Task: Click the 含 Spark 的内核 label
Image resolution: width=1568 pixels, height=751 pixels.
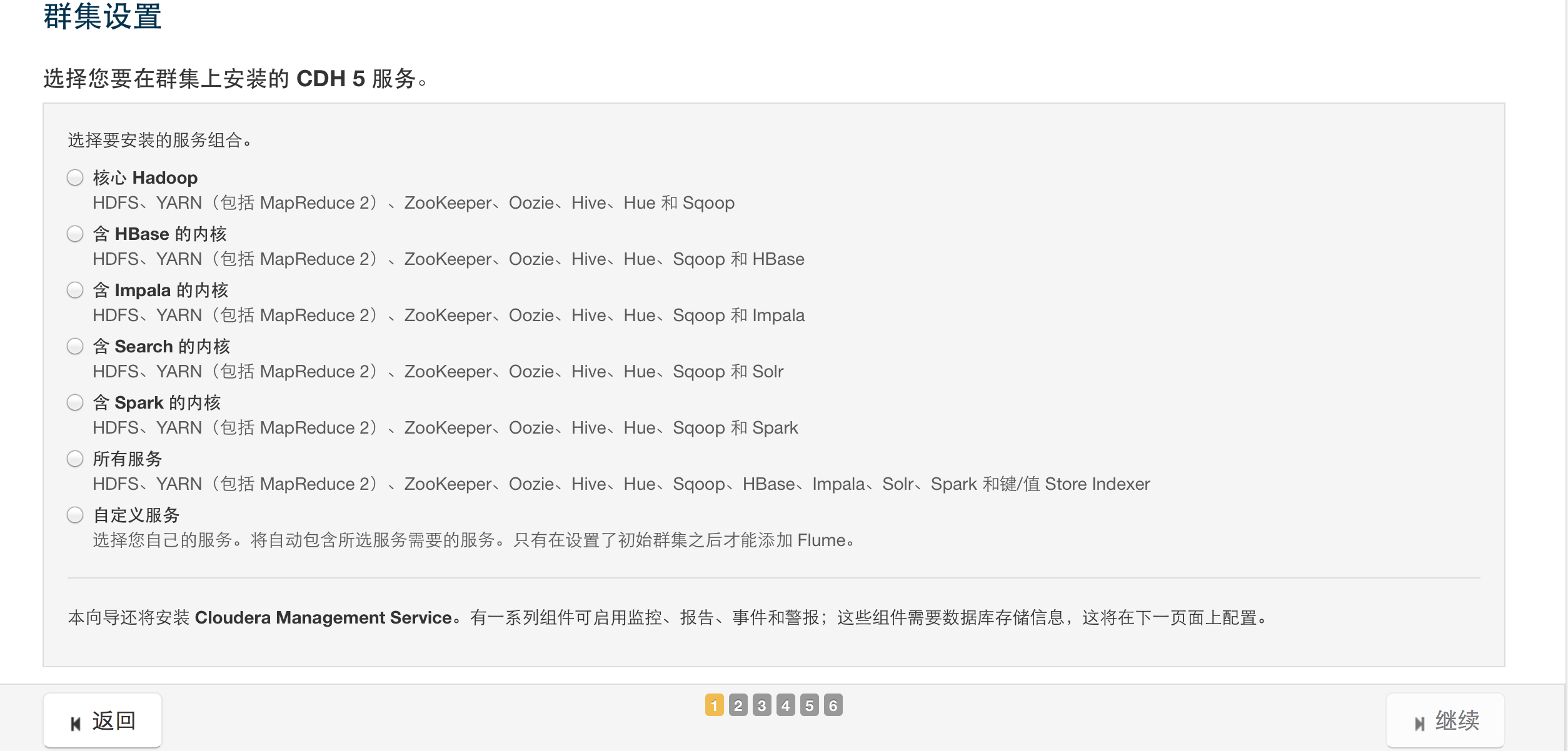Action: tap(157, 403)
